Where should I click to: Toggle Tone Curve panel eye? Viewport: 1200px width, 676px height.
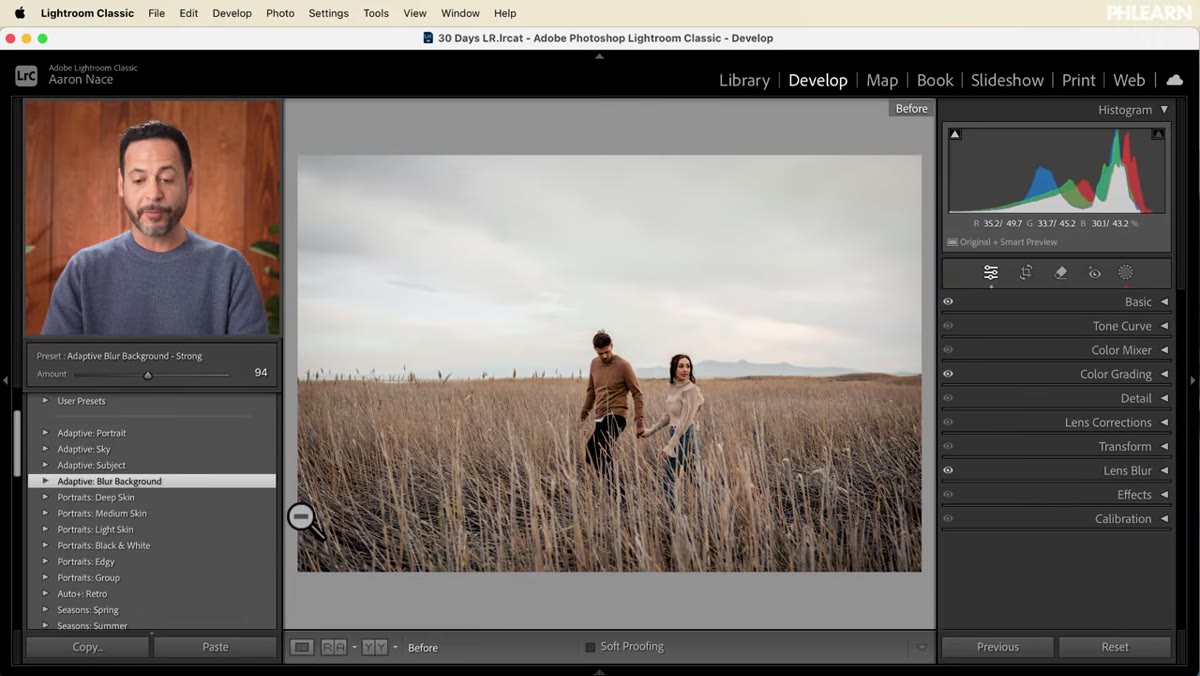[948, 325]
